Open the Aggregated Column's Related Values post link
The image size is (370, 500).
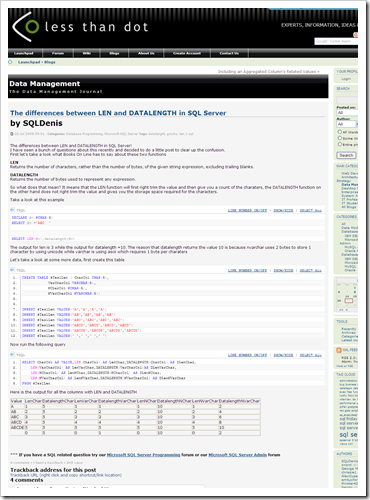(268, 72)
